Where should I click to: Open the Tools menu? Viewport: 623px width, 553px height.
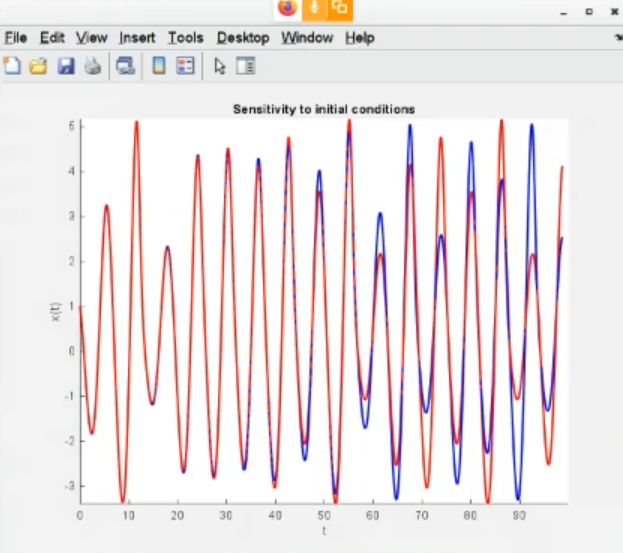(x=185, y=38)
